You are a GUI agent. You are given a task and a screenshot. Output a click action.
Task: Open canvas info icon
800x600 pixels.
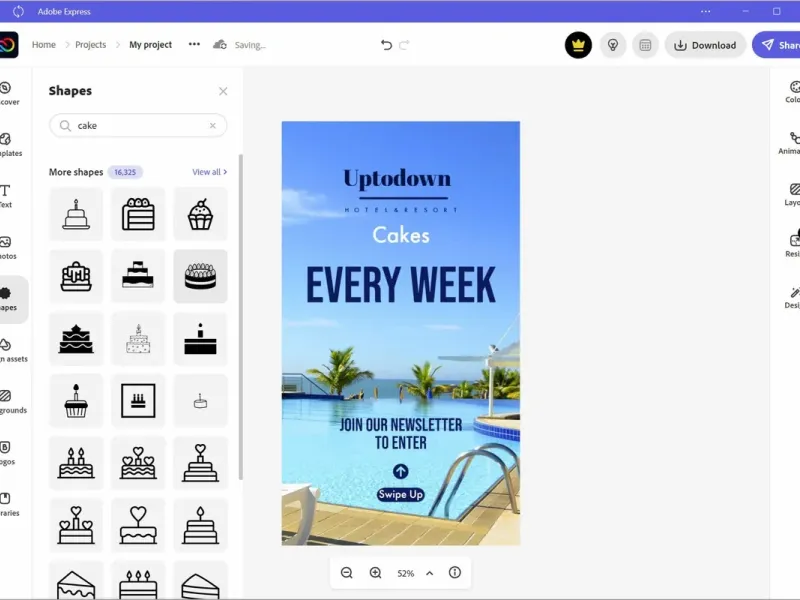coord(455,572)
